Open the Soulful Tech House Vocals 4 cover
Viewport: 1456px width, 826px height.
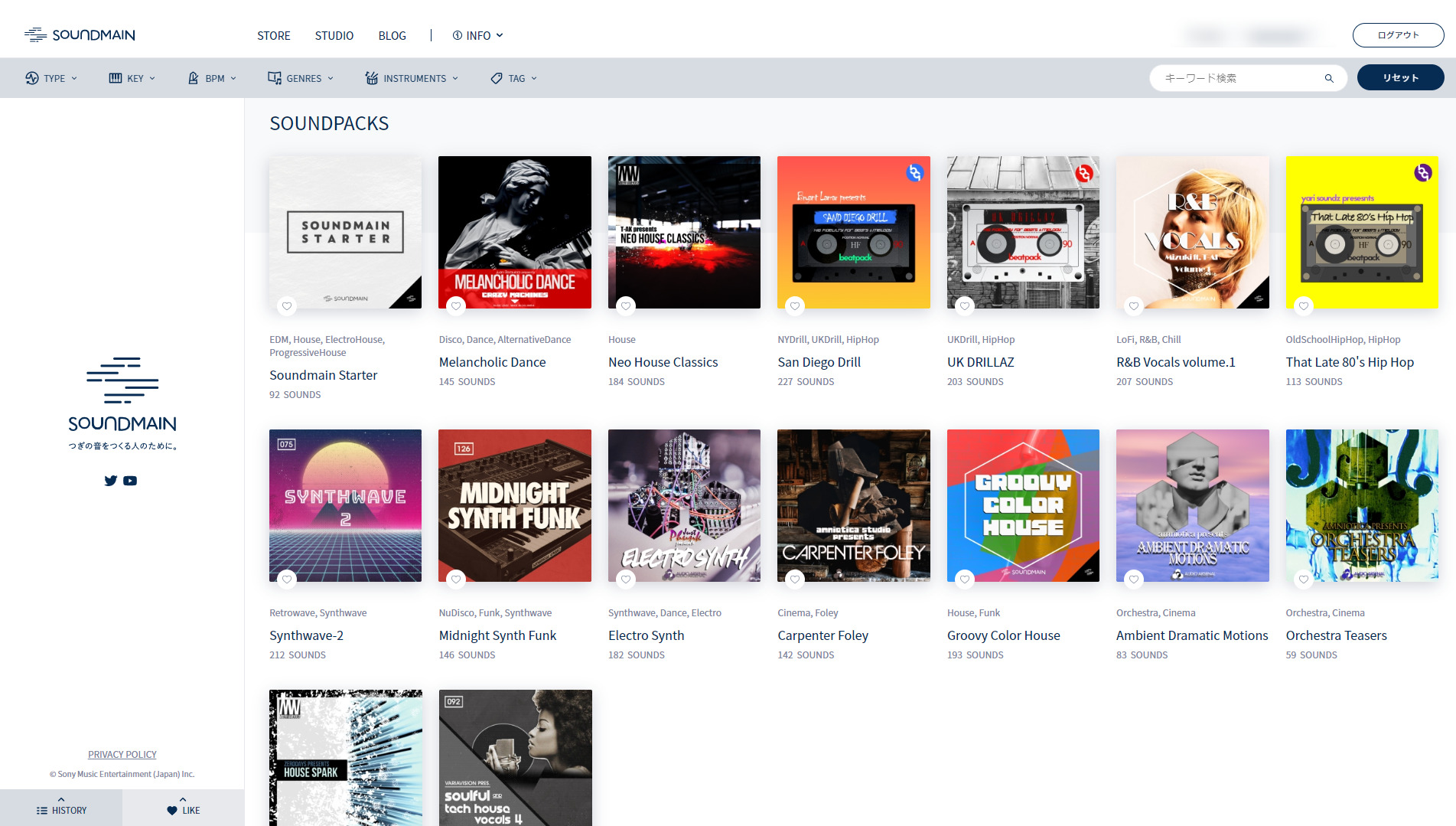pos(515,758)
